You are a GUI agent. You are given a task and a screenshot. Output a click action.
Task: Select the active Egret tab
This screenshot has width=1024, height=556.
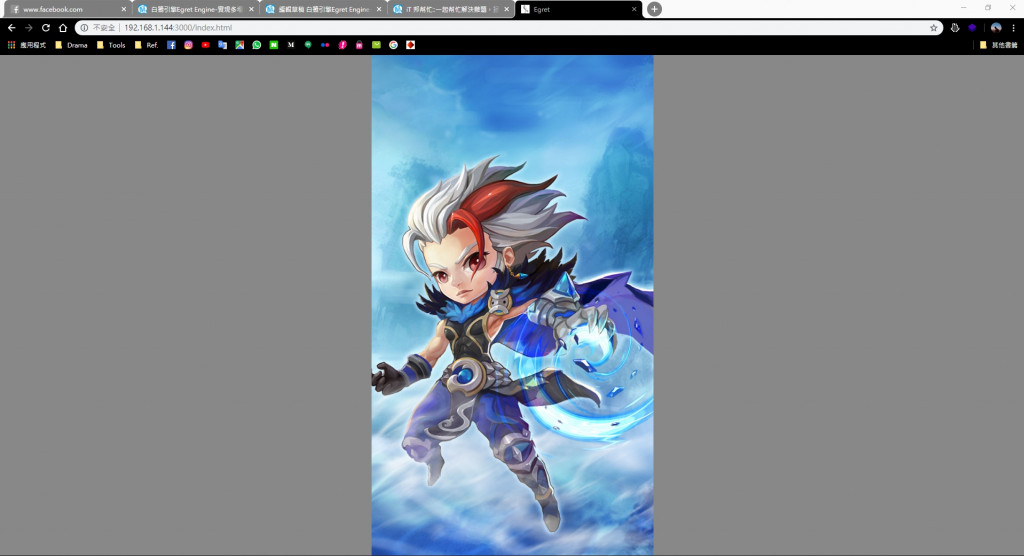point(578,9)
